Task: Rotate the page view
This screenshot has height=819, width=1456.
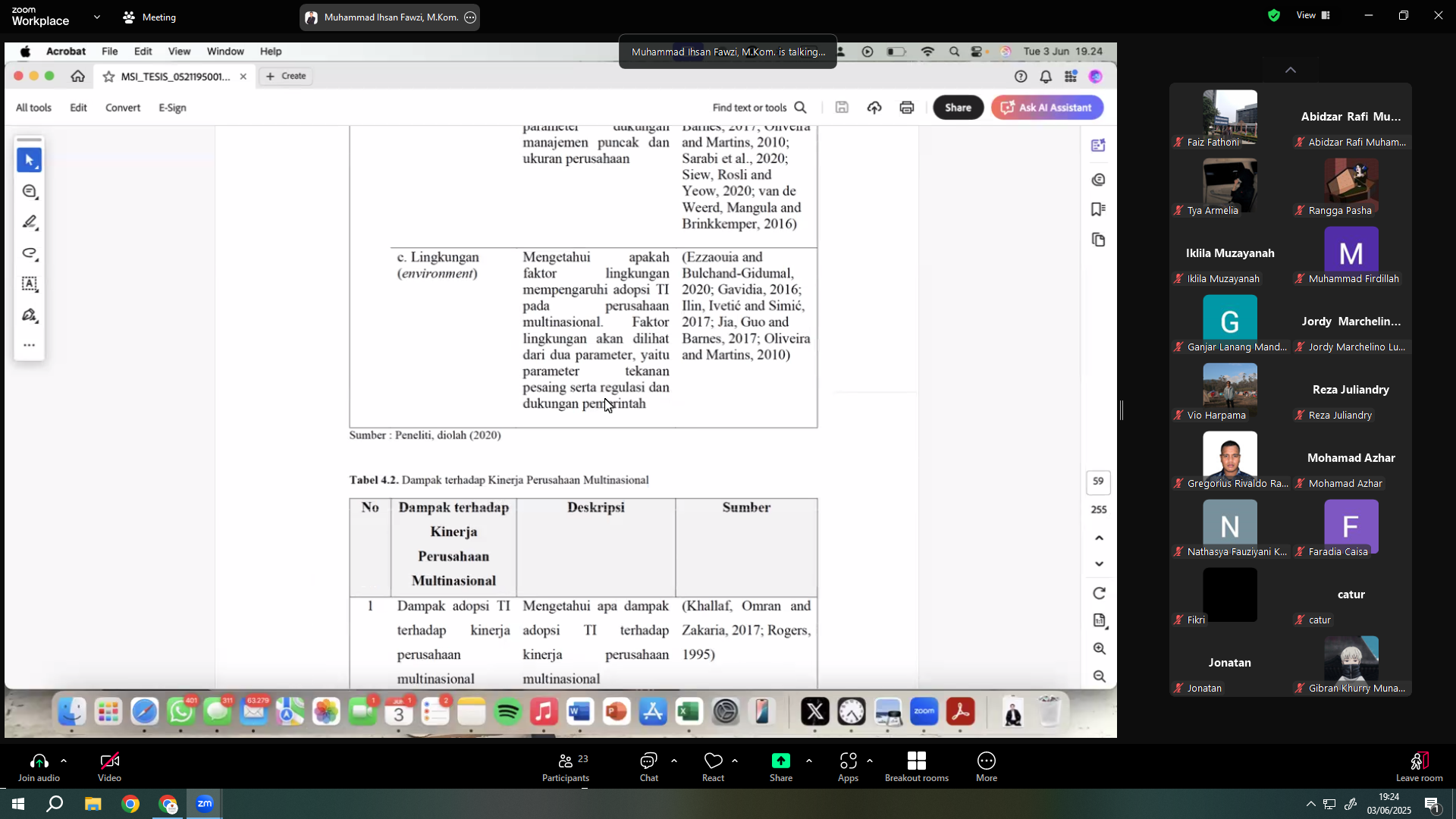Action: [1099, 593]
